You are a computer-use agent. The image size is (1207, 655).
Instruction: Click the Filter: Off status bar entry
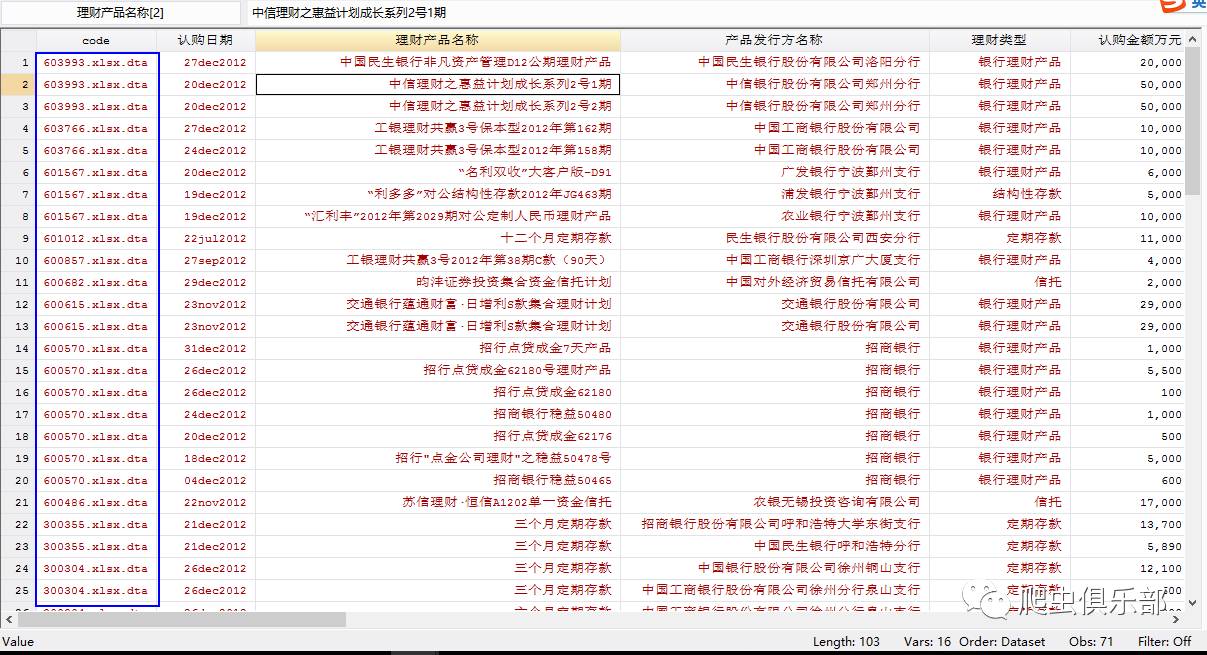[1165, 641]
